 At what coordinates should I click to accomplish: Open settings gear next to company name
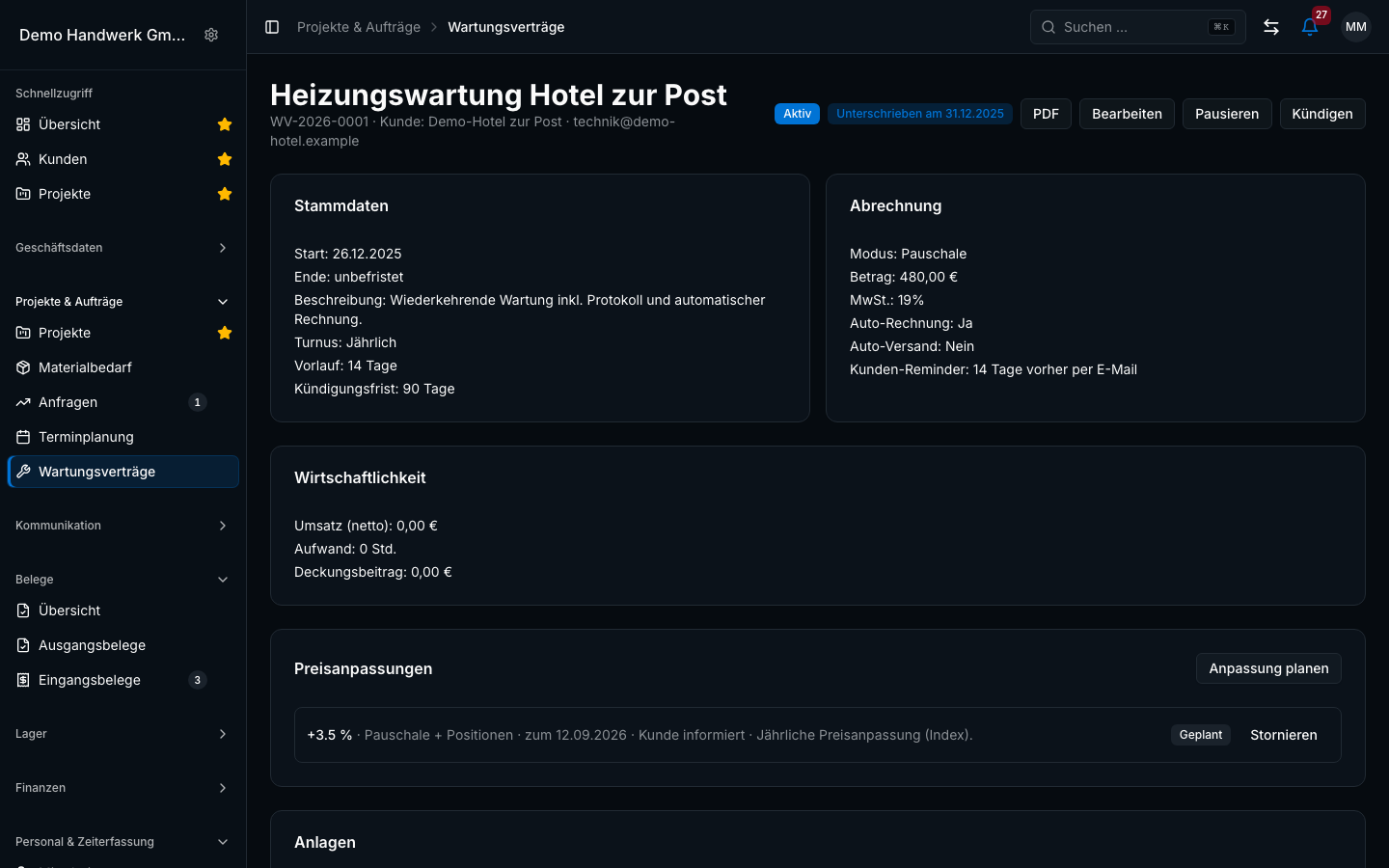[211, 35]
